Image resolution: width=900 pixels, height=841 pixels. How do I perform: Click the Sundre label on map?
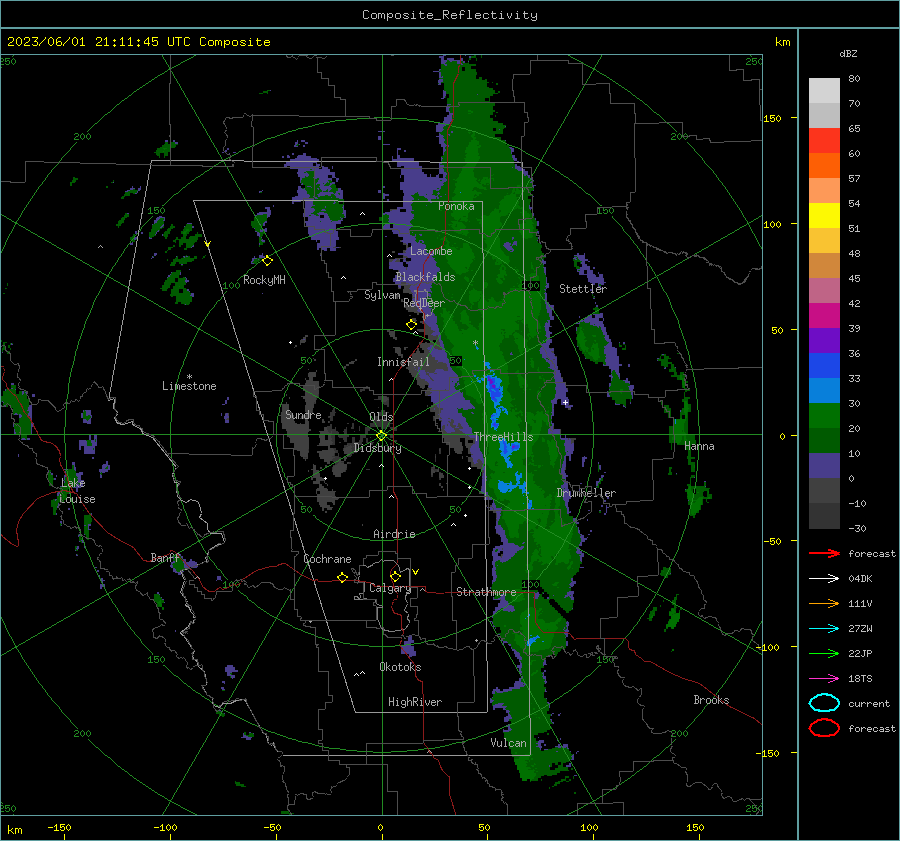[303, 414]
